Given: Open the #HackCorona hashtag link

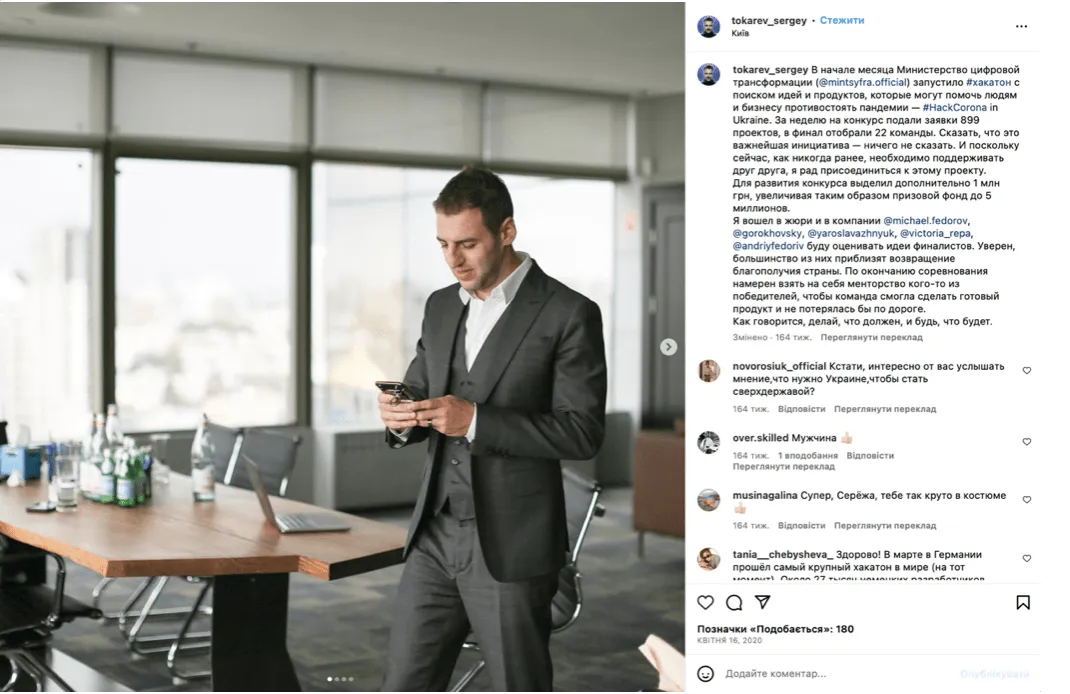Looking at the screenshot, I should [x=955, y=108].
